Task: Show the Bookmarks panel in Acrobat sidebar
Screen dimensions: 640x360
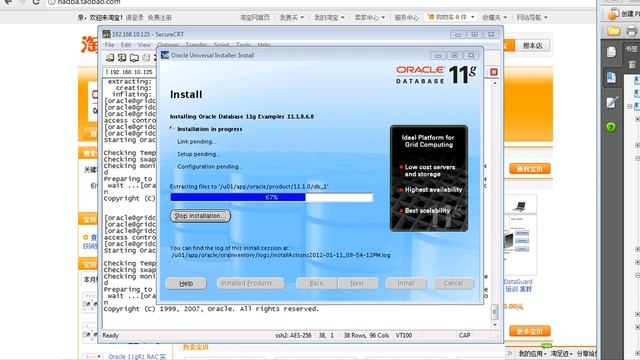Action: pyautogui.click(x=611, y=78)
